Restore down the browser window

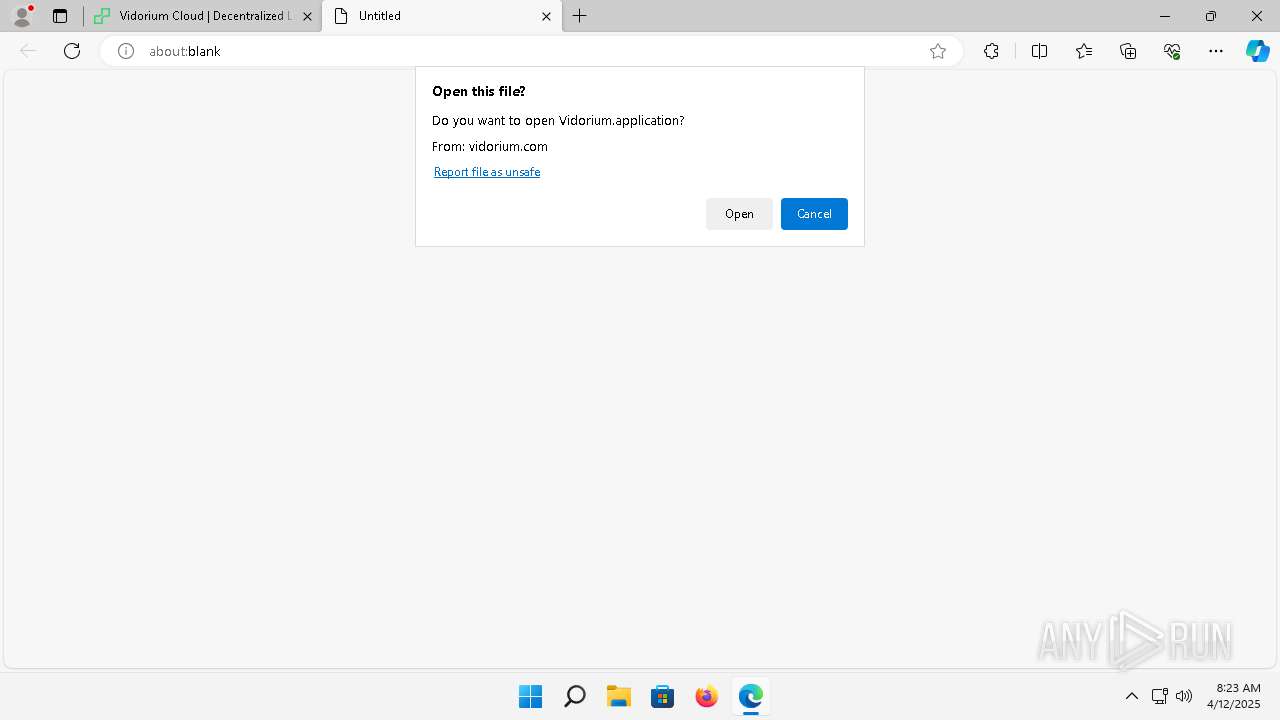point(1211,16)
